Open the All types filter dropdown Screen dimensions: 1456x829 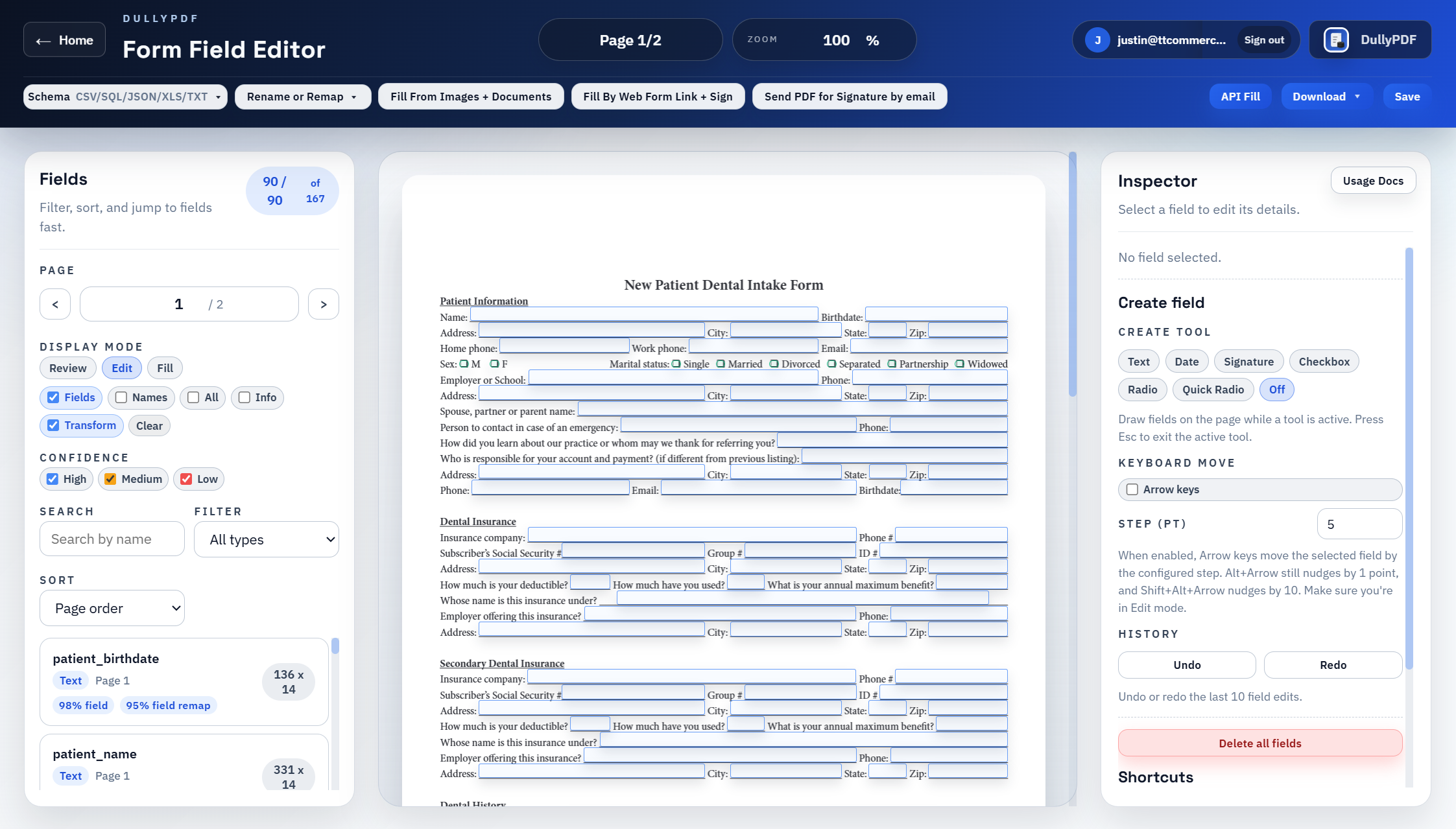tap(266, 539)
